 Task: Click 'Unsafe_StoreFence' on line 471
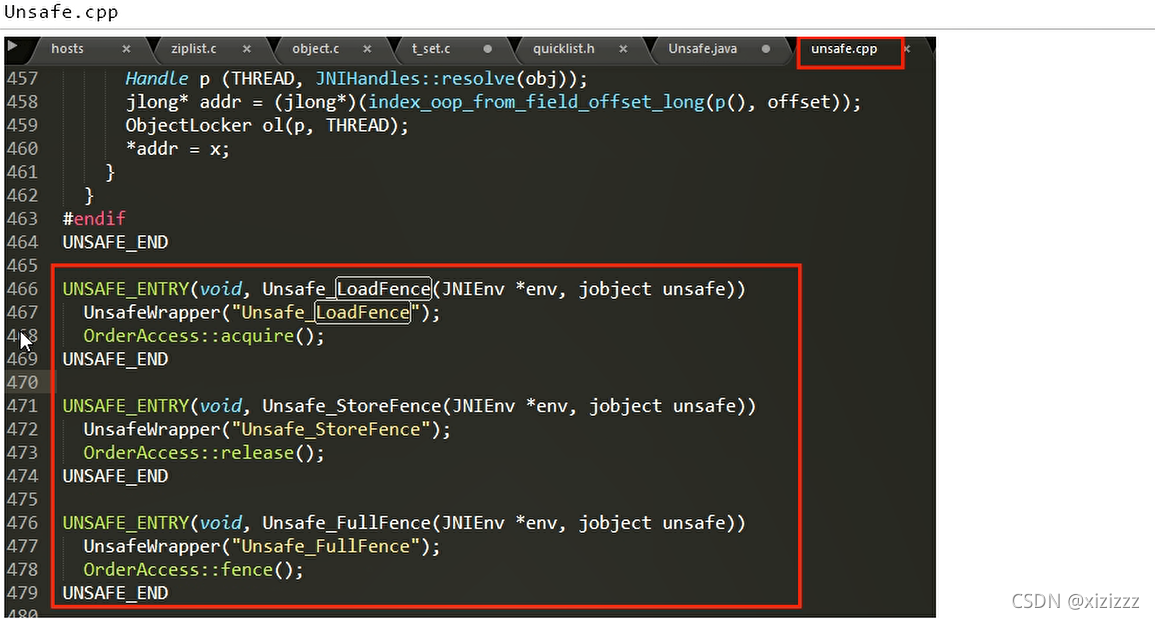(x=352, y=406)
